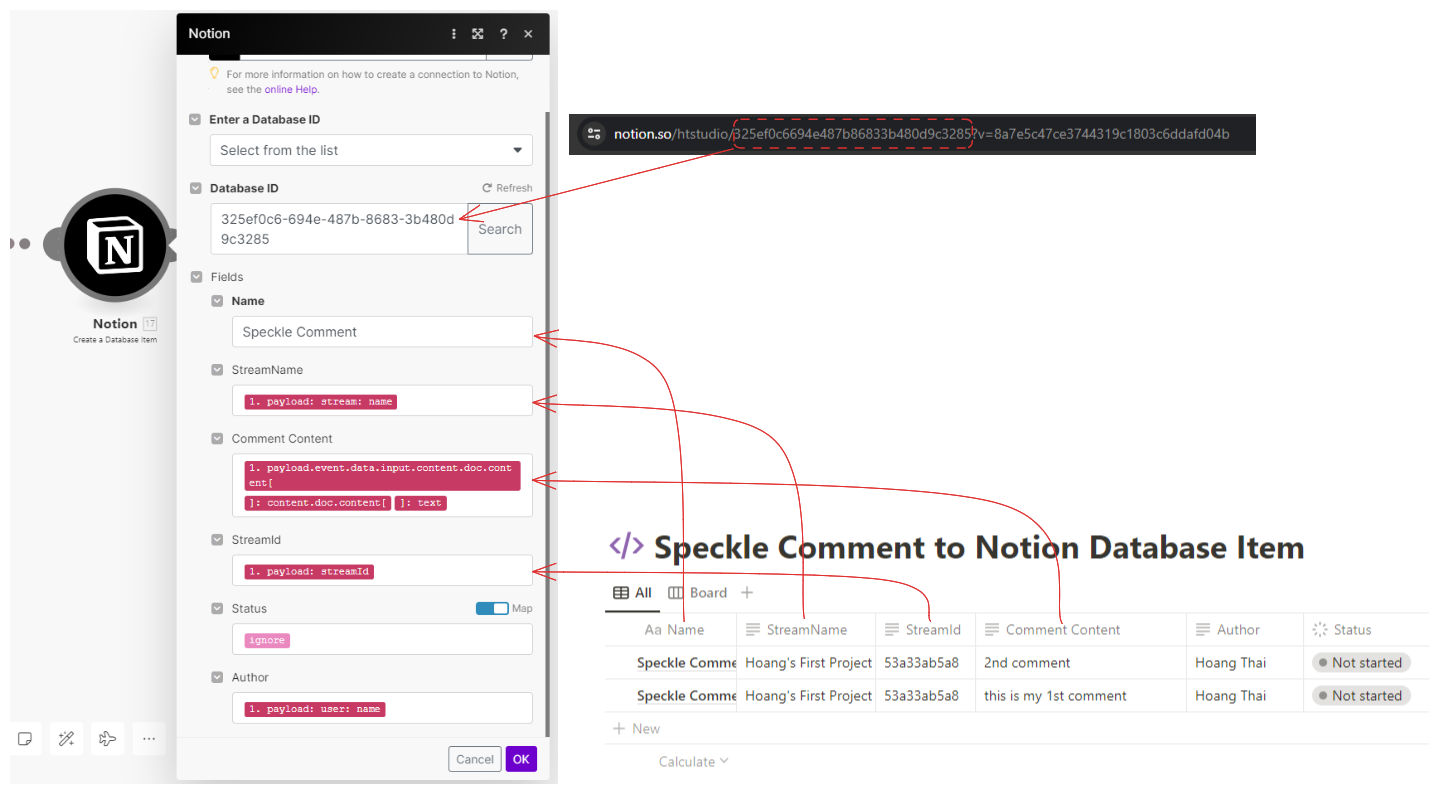The width and height of the screenshot is (1439, 794).
Task: Switch the Status Map toggle
Action: pos(492,608)
